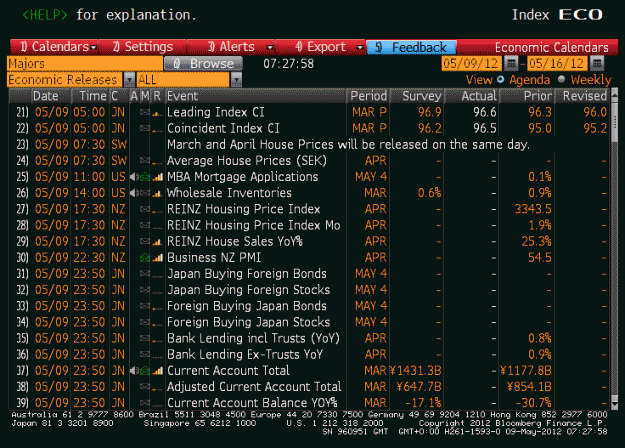Expand the ALL filter dropdown arrow

237,80
